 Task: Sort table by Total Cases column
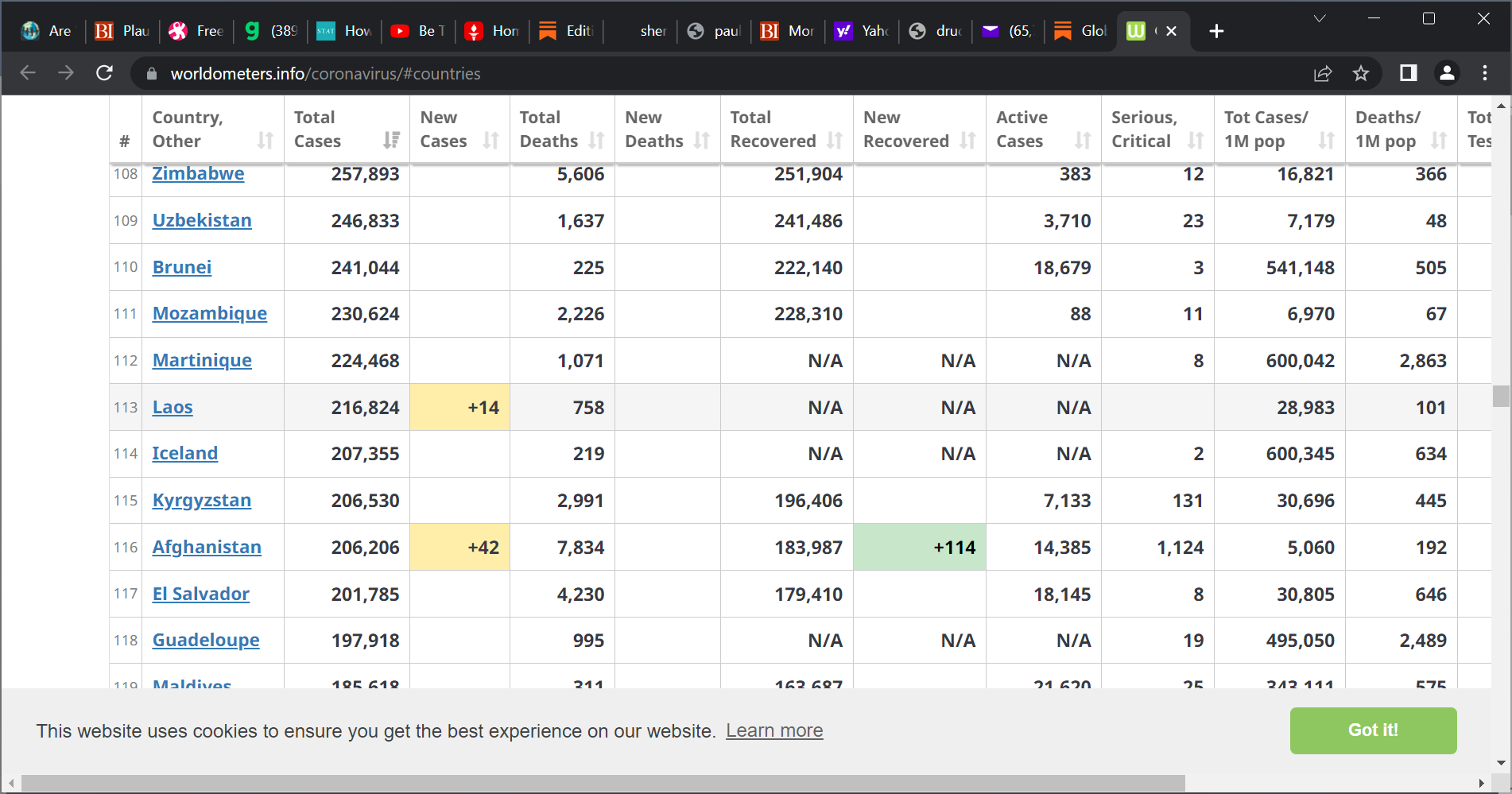(x=391, y=141)
